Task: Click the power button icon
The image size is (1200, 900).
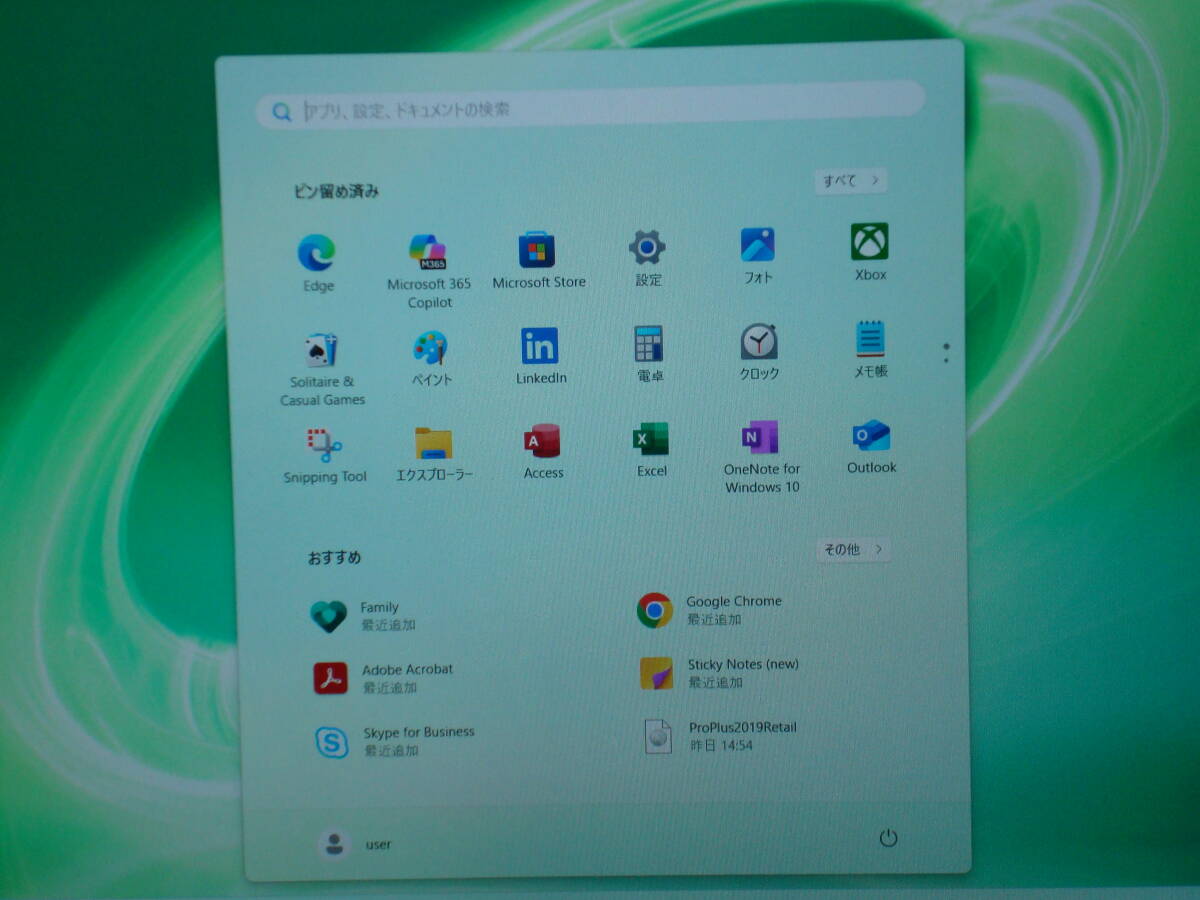Action: click(888, 838)
